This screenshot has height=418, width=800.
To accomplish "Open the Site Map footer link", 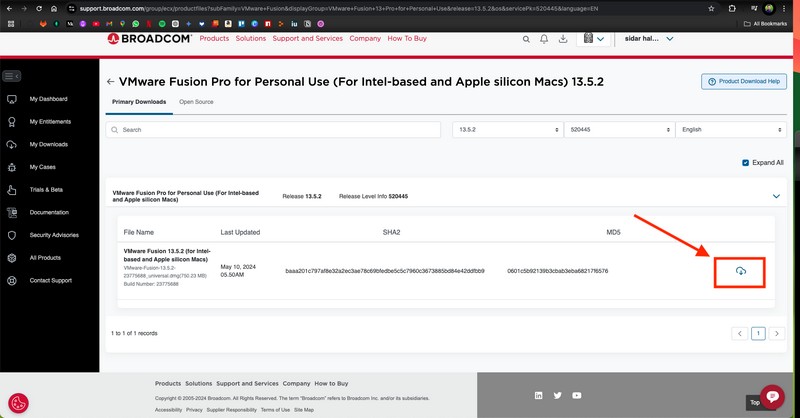I will 304,410.
